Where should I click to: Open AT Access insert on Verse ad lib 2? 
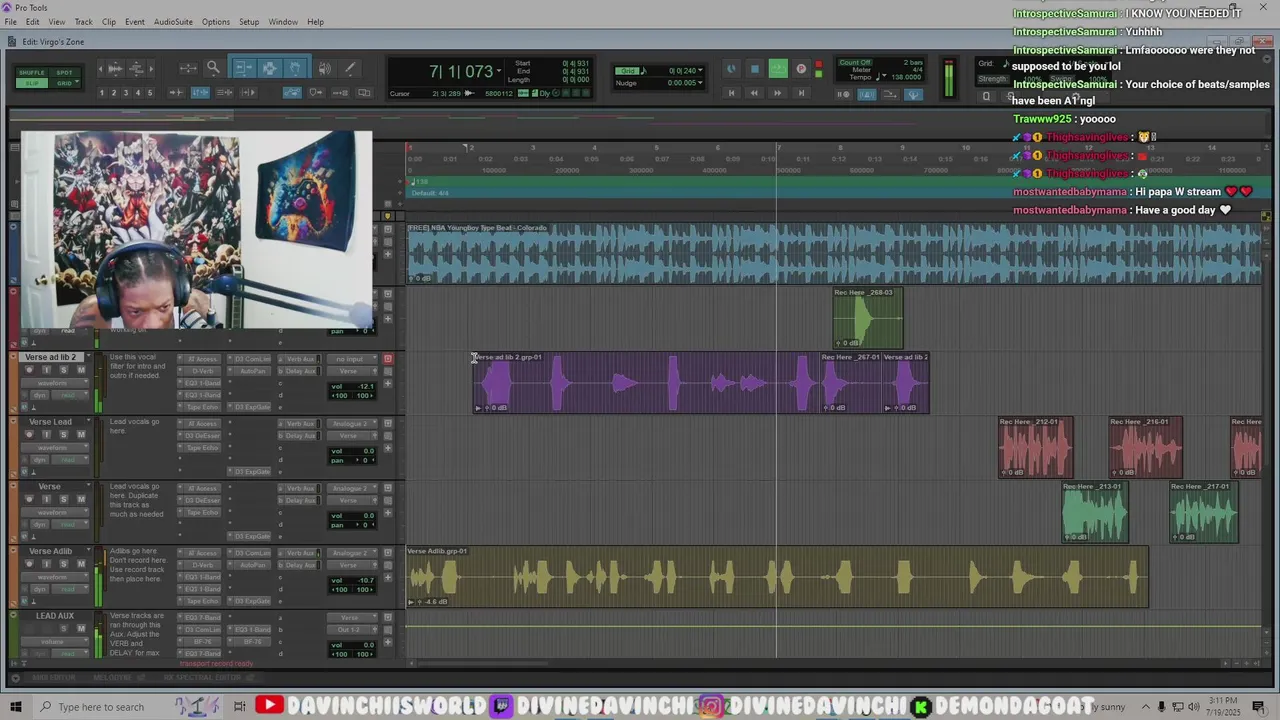[200, 359]
